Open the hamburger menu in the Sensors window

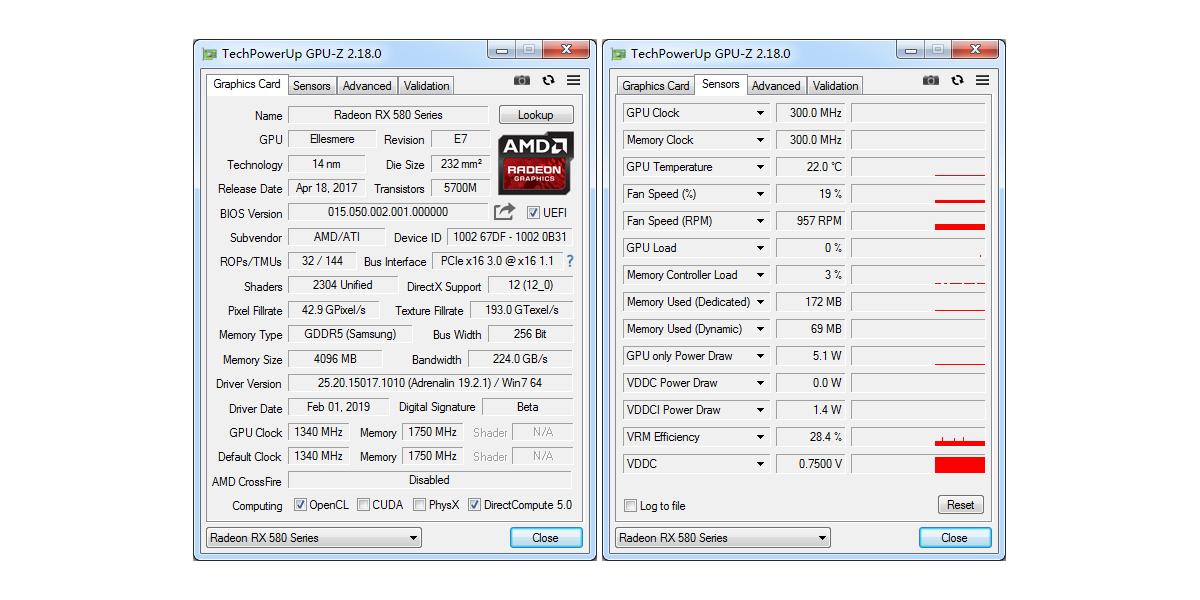982,80
